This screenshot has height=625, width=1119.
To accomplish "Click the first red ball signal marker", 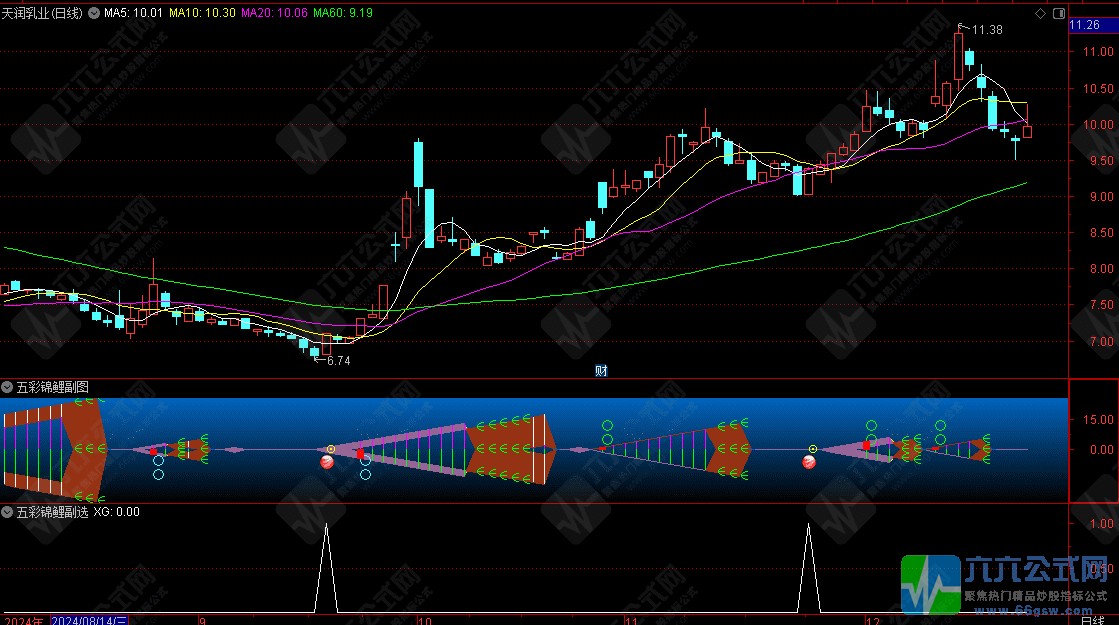I will (x=326, y=462).
